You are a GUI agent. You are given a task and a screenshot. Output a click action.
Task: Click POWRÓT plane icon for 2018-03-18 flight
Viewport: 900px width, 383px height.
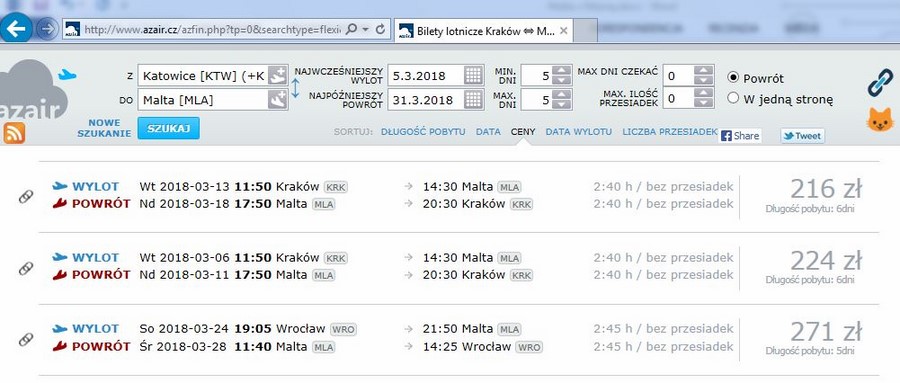[x=60, y=203]
